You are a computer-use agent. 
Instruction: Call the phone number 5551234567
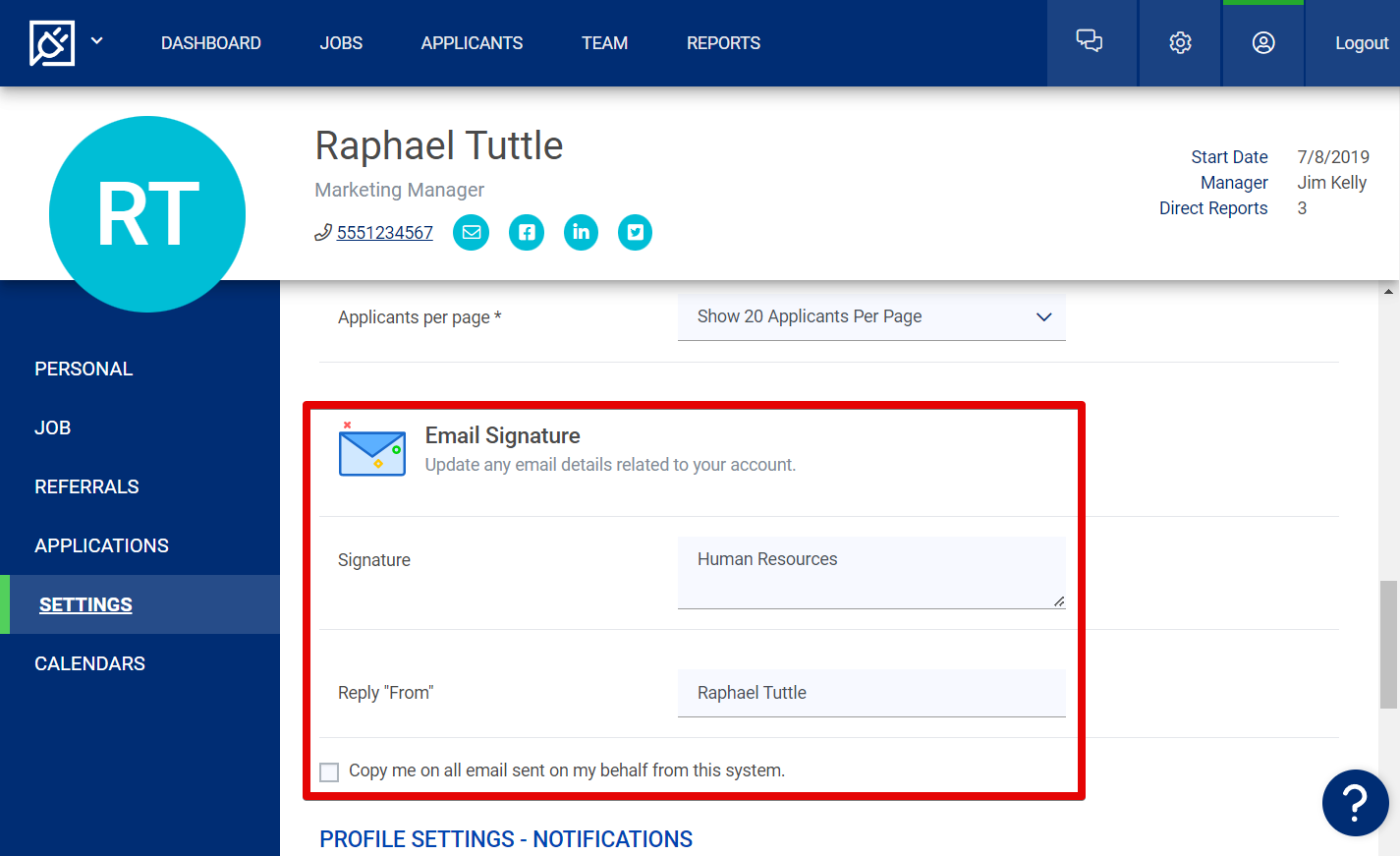coord(383,232)
